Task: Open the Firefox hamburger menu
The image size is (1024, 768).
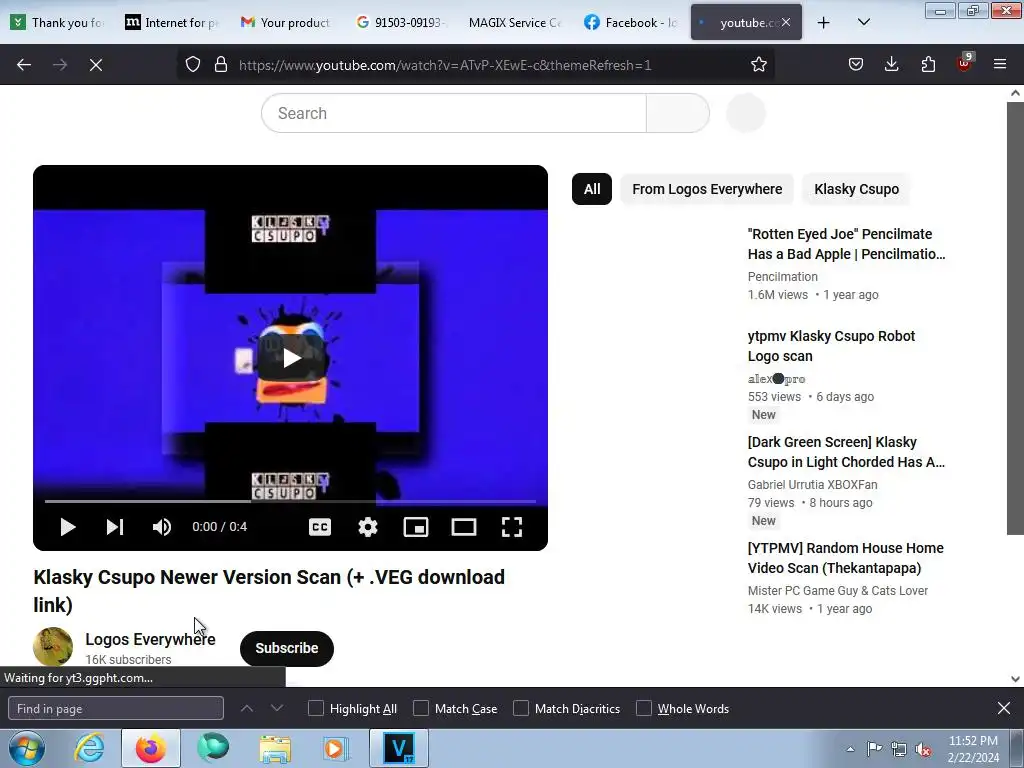Action: coord(1000,64)
